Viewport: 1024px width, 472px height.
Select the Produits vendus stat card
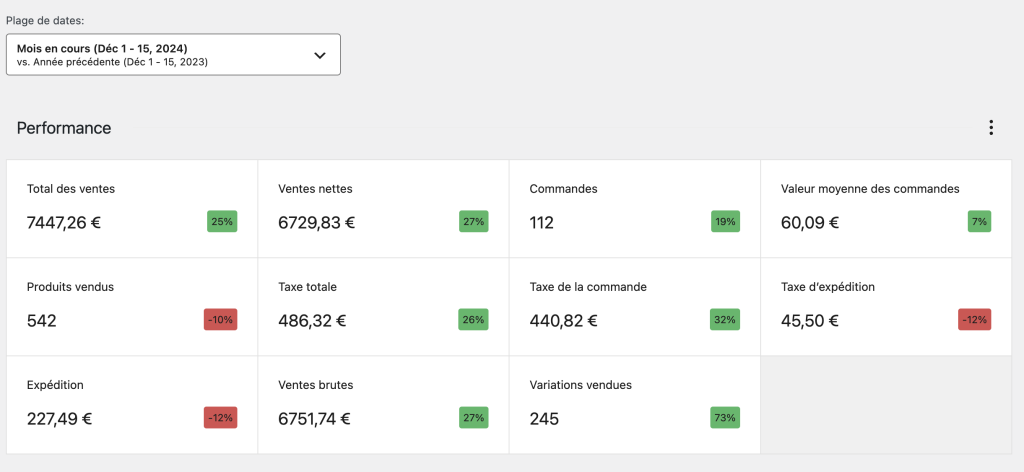click(x=132, y=306)
